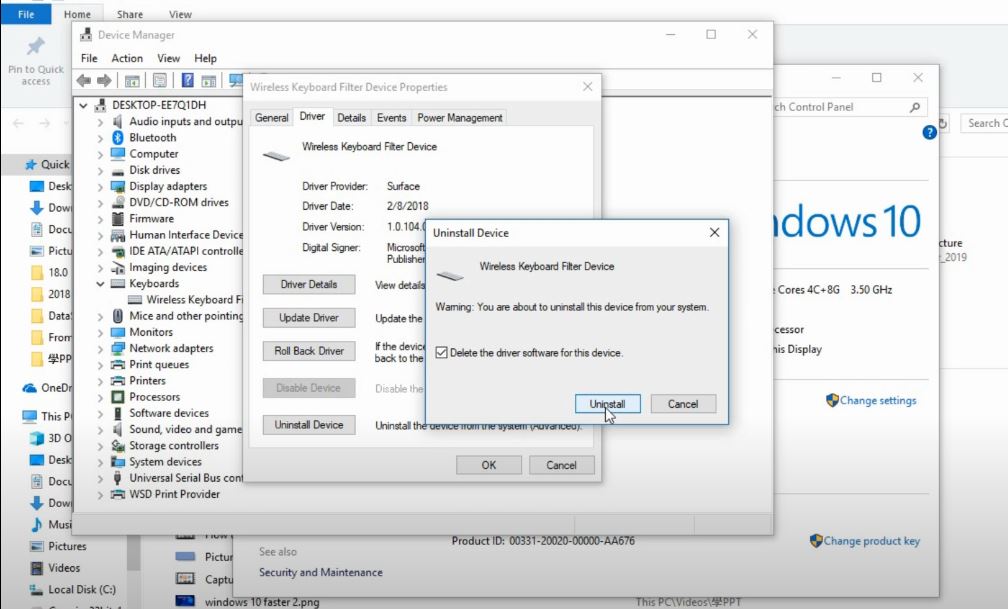Click Pin to Quick access icon
The image size is (1008, 609).
pyautogui.click(x=35, y=46)
